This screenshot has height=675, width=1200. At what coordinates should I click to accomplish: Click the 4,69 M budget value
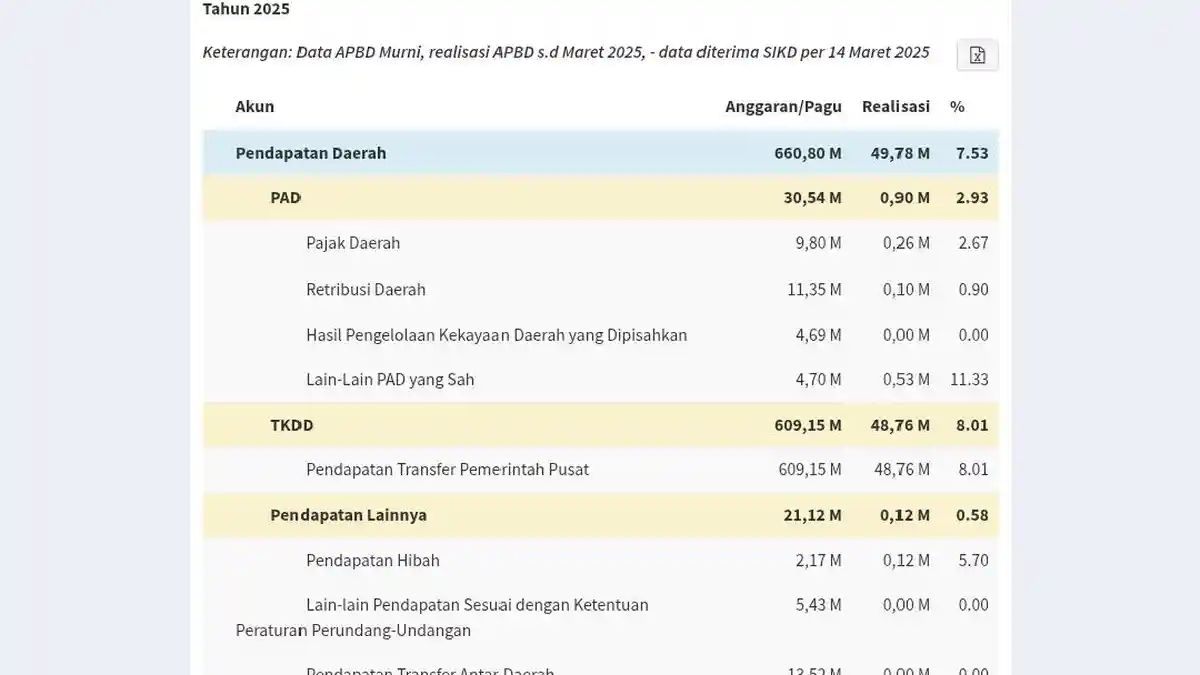point(818,335)
